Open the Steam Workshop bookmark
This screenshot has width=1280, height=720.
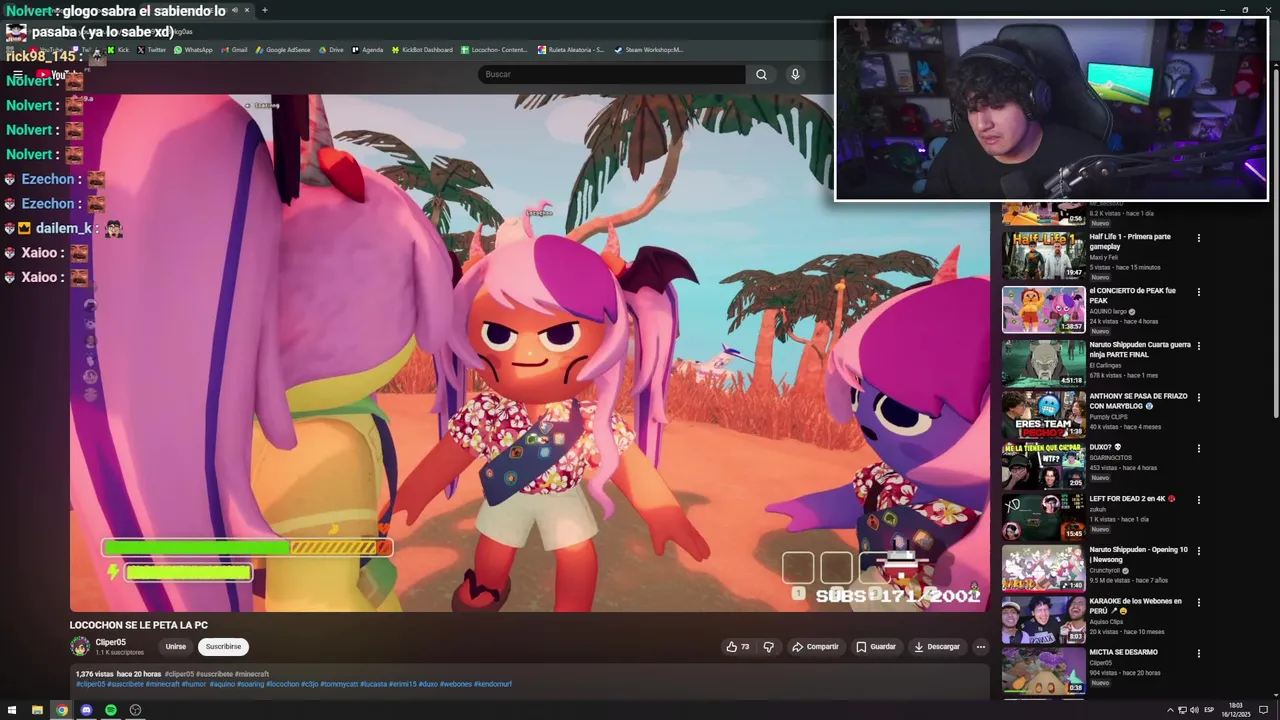coord(648,49)
